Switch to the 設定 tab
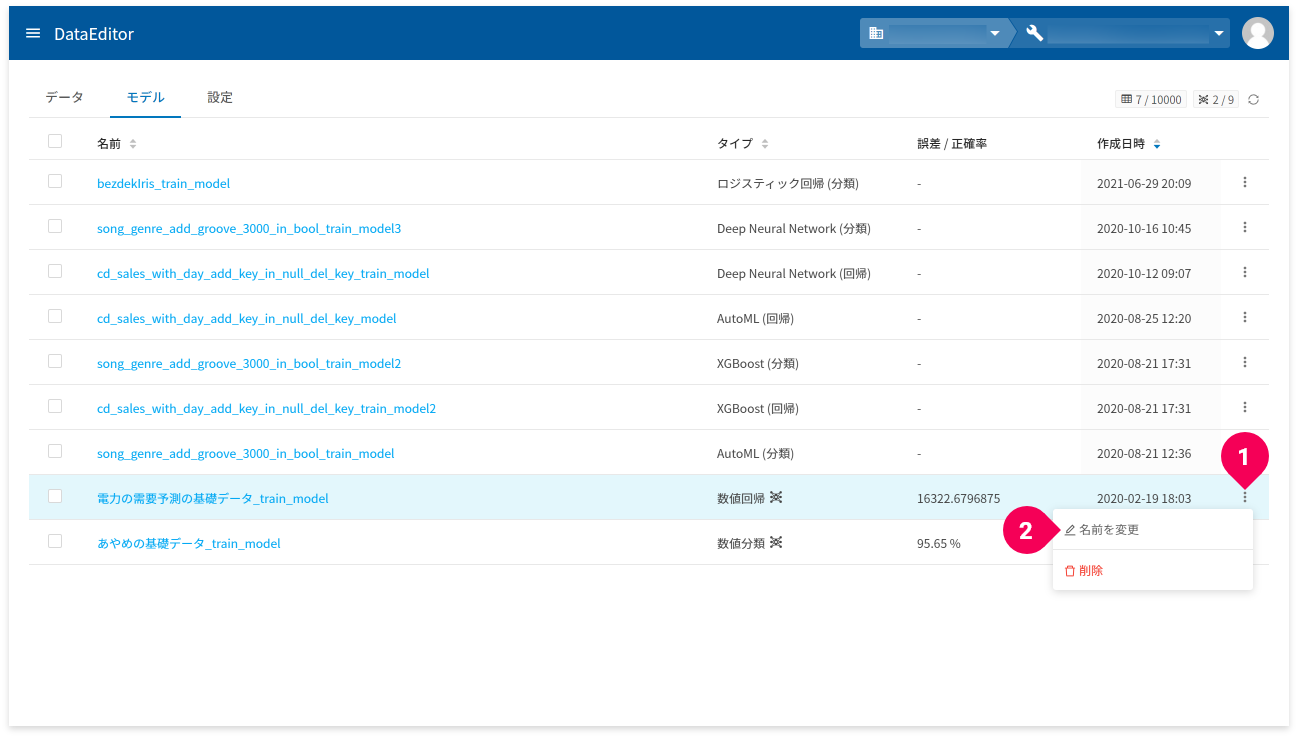1298x738 pixels. (220, 97)
